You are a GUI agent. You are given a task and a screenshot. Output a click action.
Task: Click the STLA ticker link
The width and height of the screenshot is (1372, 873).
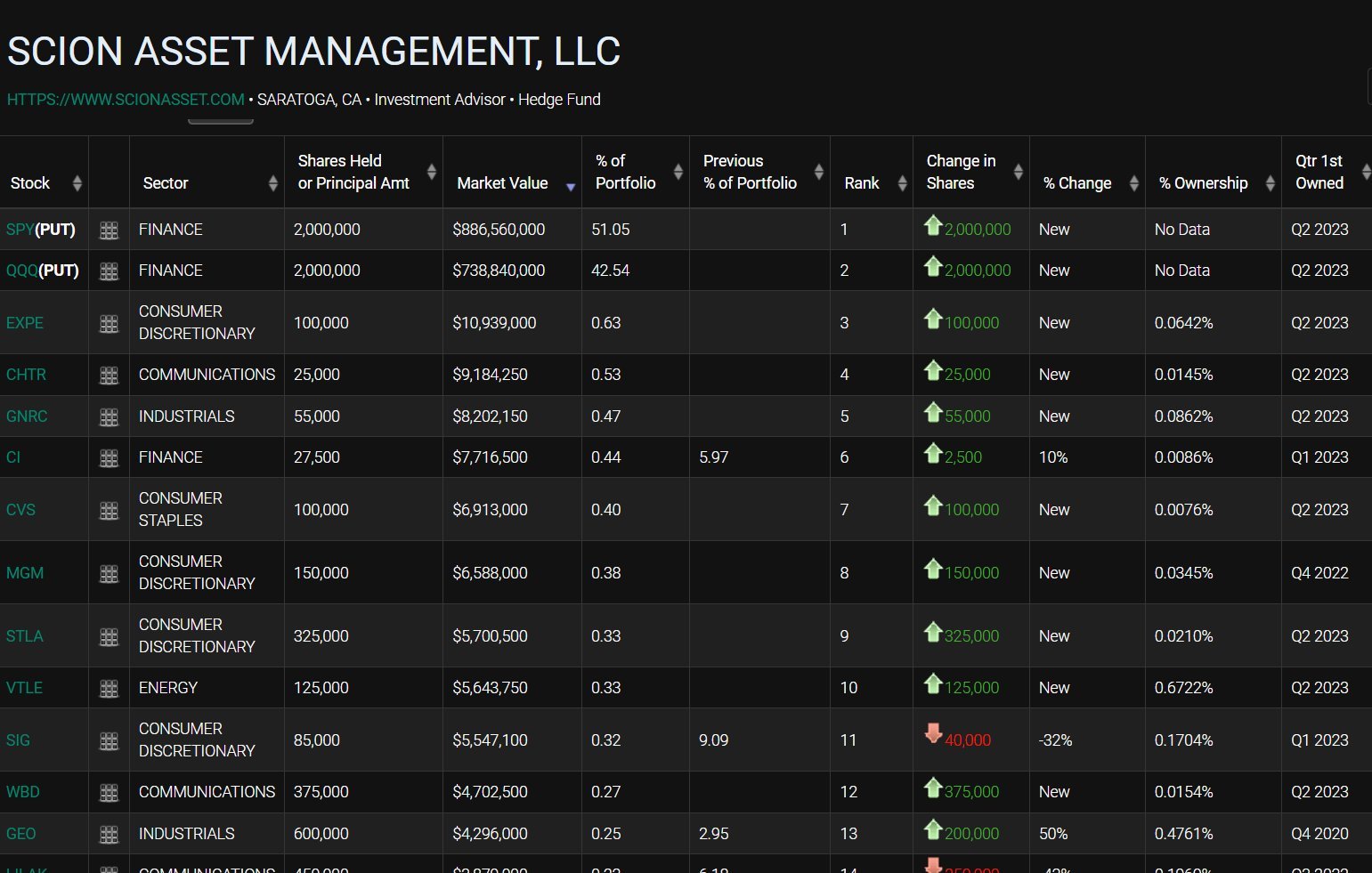(x=25, y=636)
